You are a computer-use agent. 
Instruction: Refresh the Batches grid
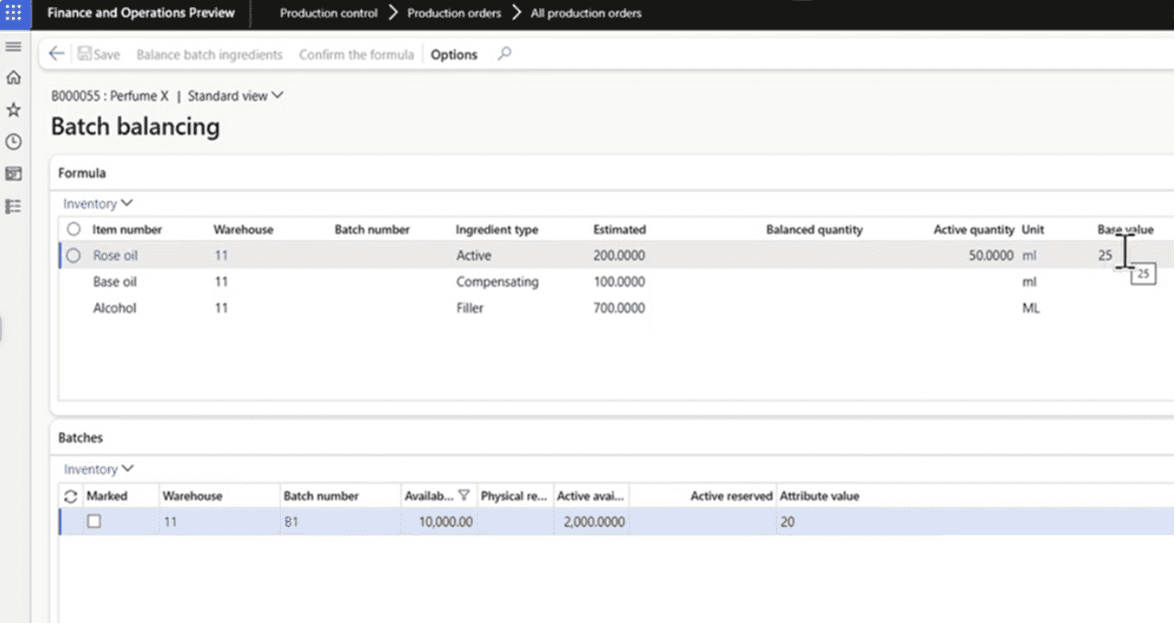click(70, 496)
